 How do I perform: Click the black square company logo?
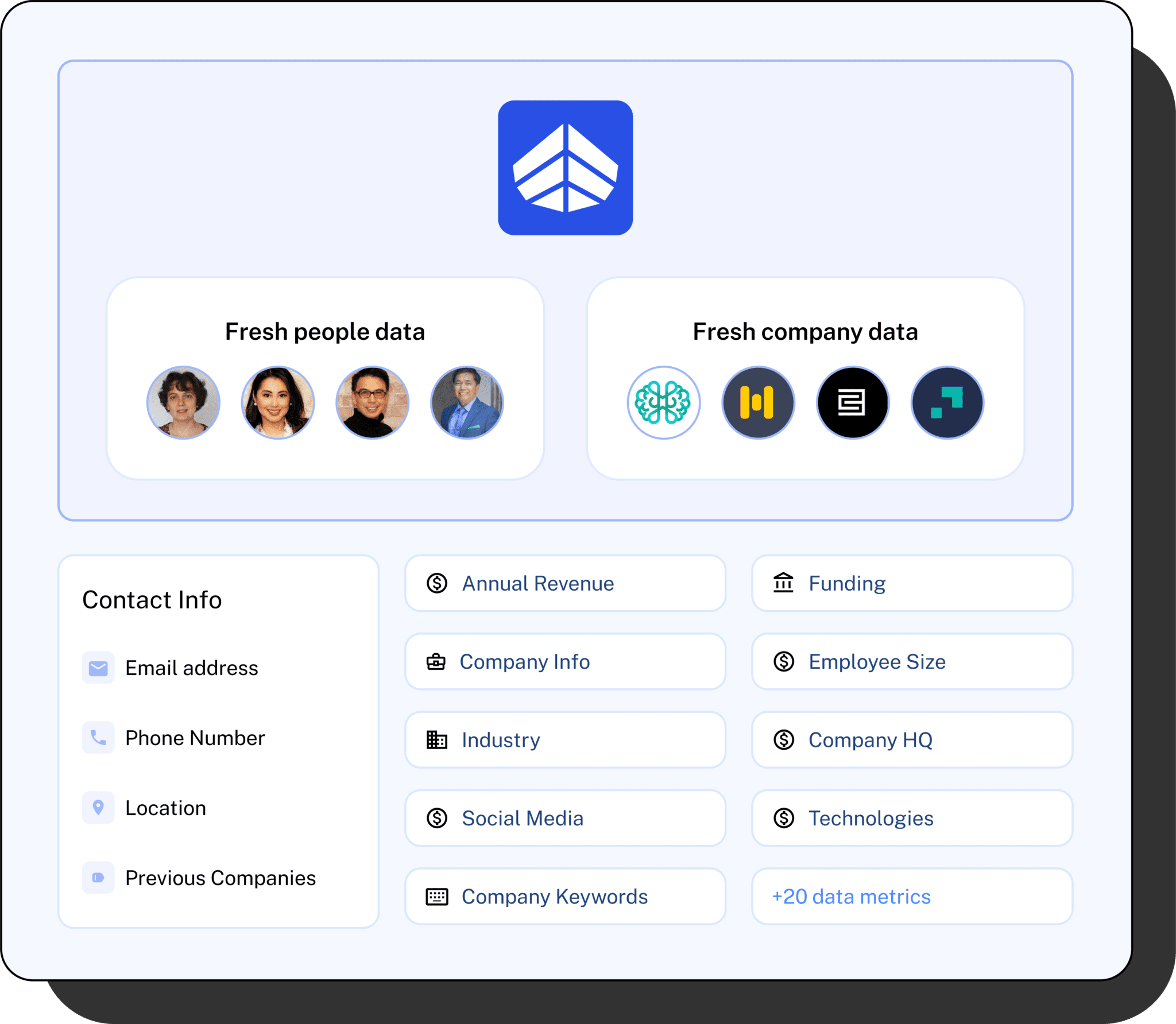coord(852,403)
